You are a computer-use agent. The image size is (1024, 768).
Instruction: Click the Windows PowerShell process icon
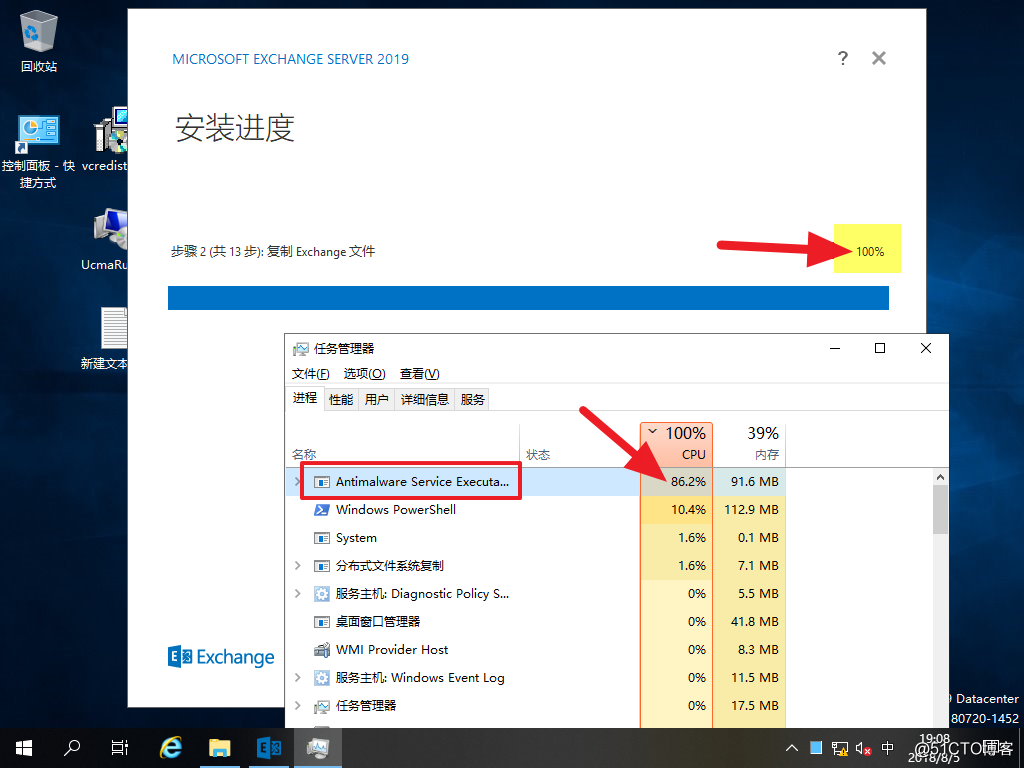(x=321, y=509)
